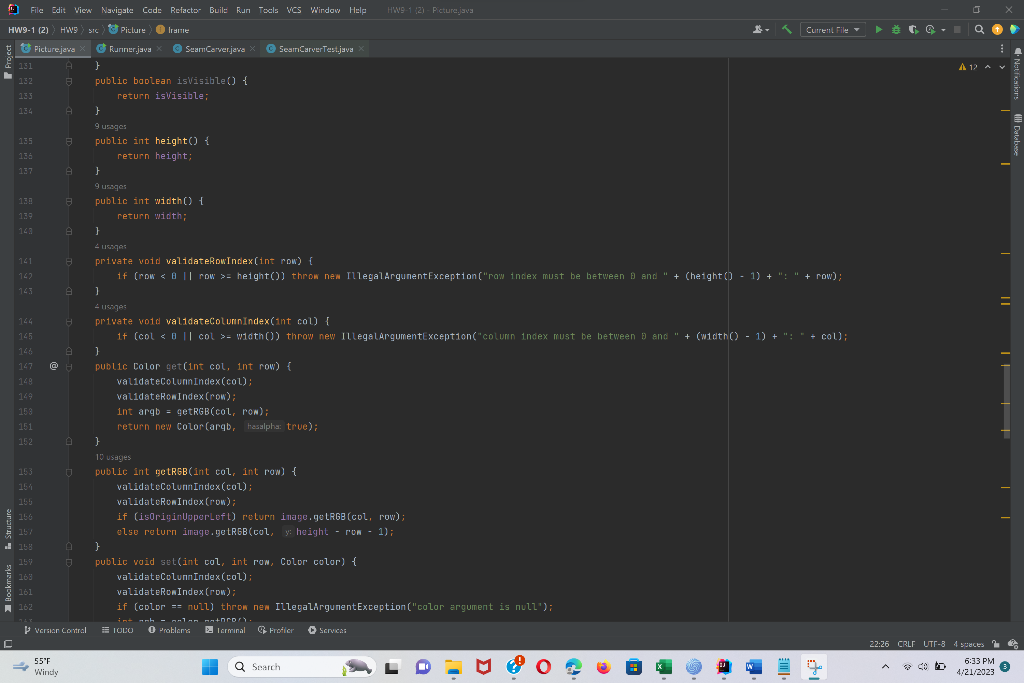Click the Windows taskbar Search box

302,667
